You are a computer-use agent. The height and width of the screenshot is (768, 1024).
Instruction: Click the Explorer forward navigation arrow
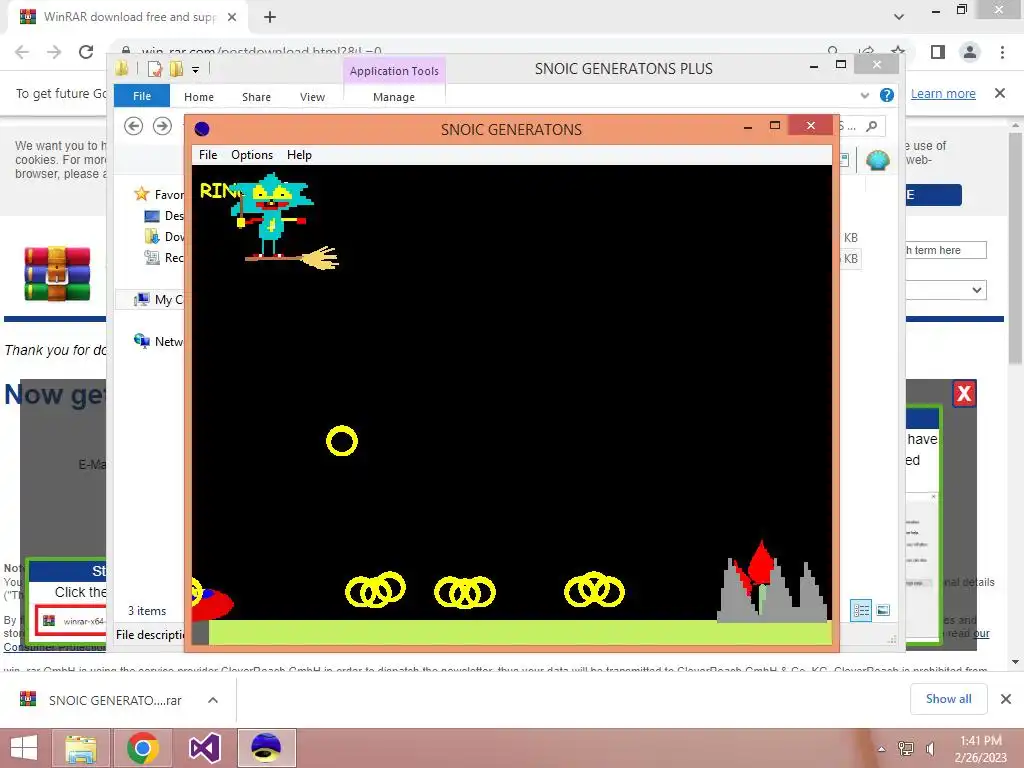coord(162,125)
